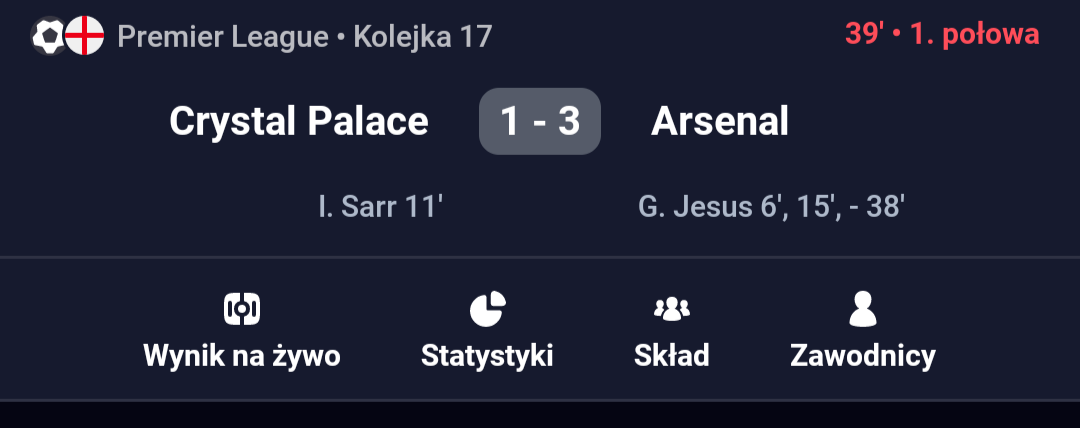Click the Kolejka 17 round text
This screenshot has width=1080, height=428.
click(423, 37)
